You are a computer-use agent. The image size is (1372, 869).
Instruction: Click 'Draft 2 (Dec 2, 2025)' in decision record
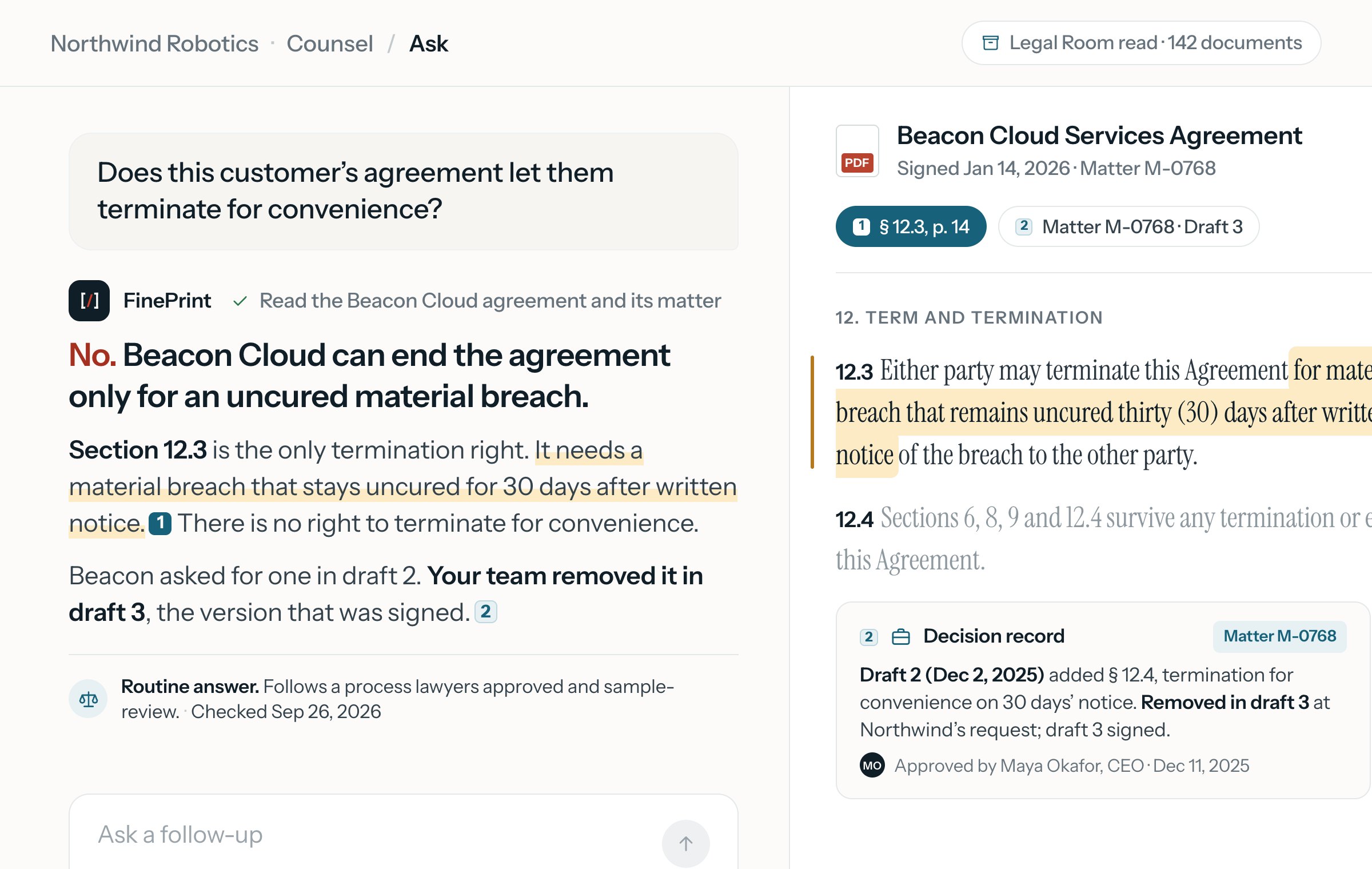pyautogui.click(x=952, y=675)
